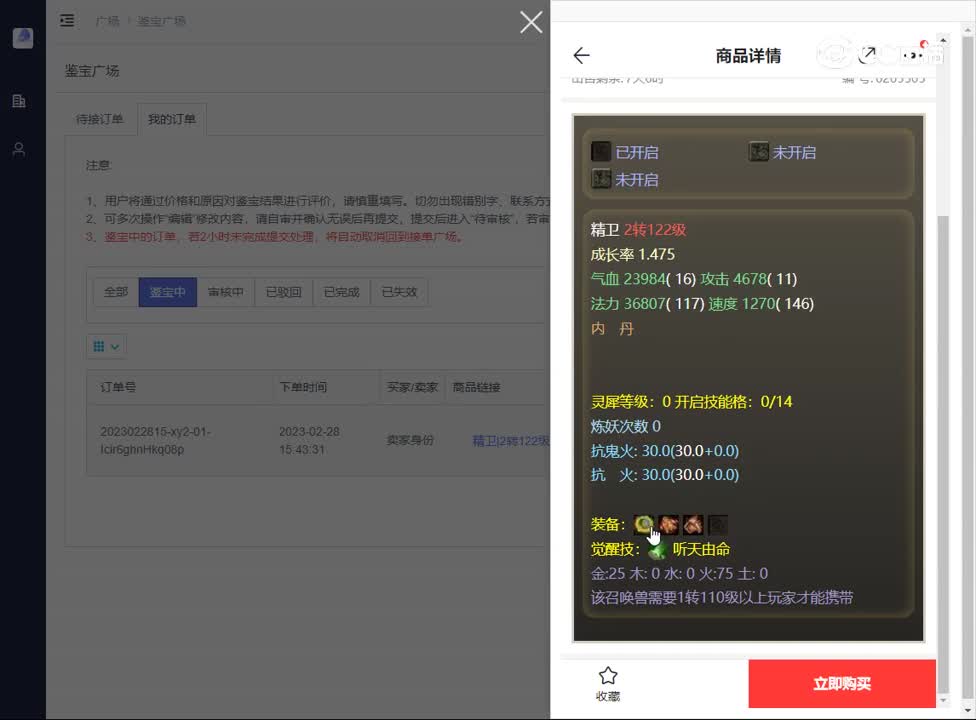
Task: Select the third equipment icon in 装备 row
Action: pos(693,525)
